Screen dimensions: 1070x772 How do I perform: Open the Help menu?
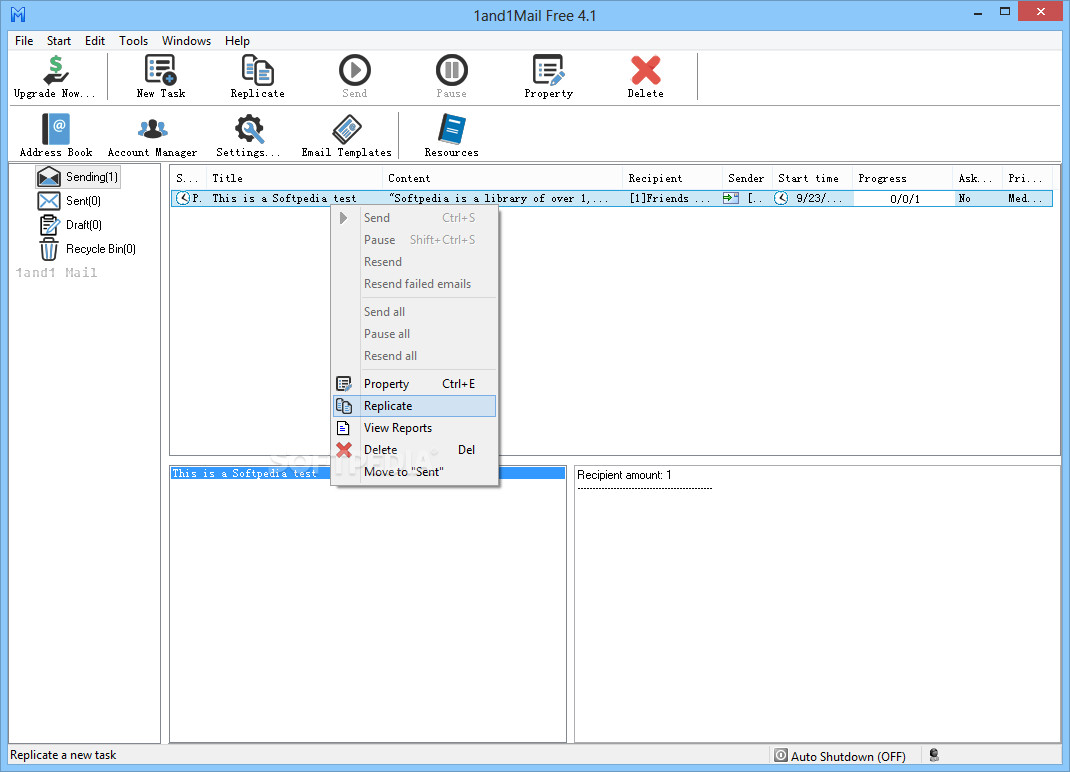237,41
